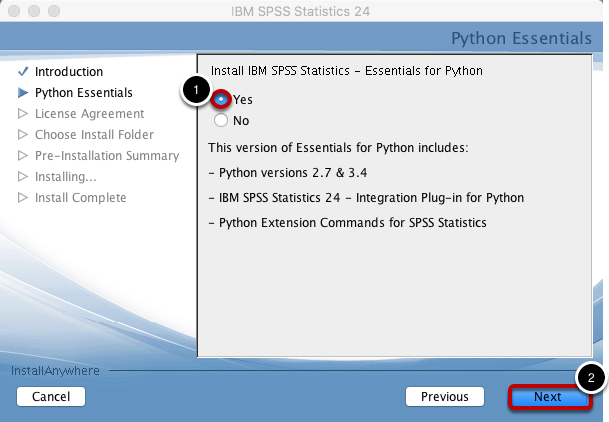
Task: Select the No radio button
Action: tap(221, 120)
